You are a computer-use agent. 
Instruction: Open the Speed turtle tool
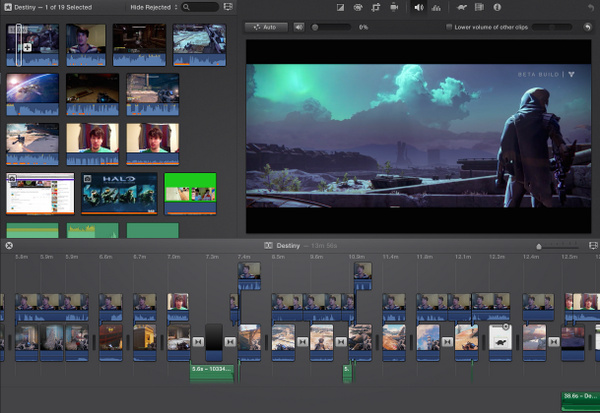461,7
